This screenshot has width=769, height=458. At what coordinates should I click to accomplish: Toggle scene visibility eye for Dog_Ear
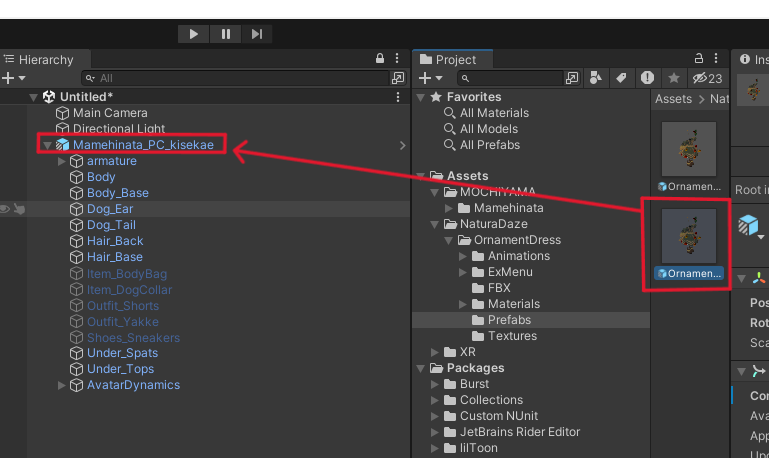click(x=5, y=209)
